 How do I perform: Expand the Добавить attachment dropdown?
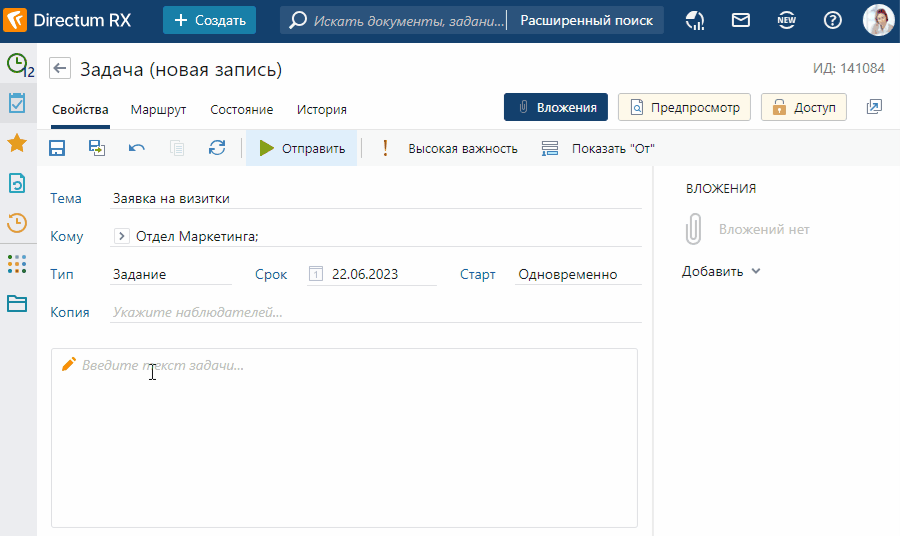click(721, 271)
